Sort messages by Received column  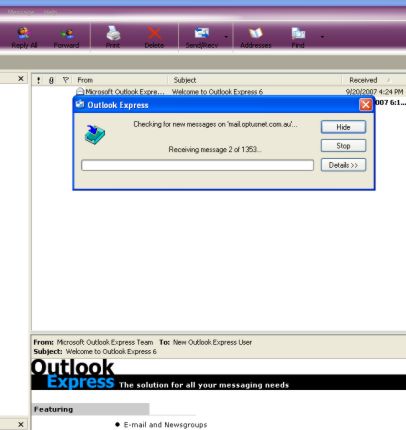pyautogui.click(x=369, y=80)
